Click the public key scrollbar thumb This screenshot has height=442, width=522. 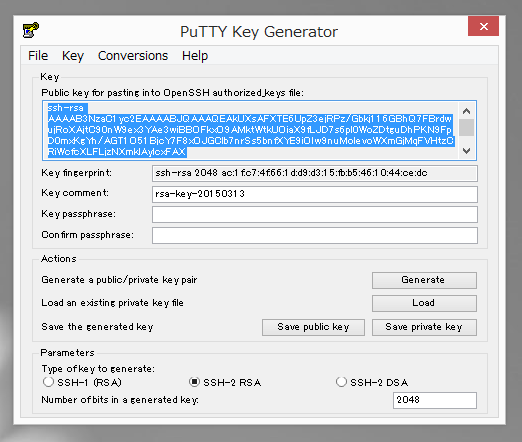467,127
